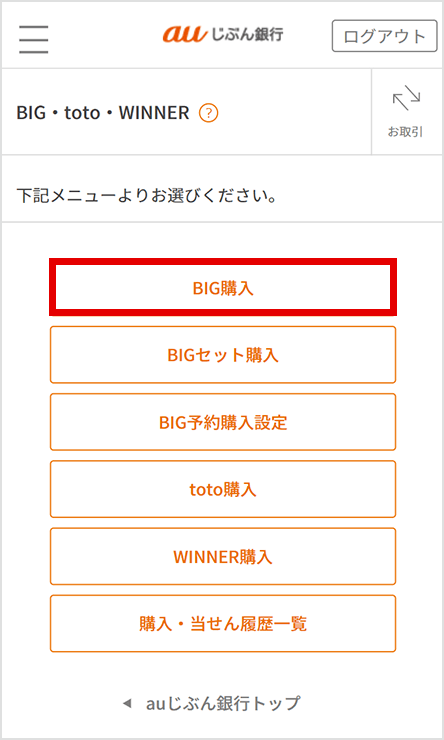444x740 pixels.
Task: Select the highlighted BIG購入 option
Action: [223, 287]
